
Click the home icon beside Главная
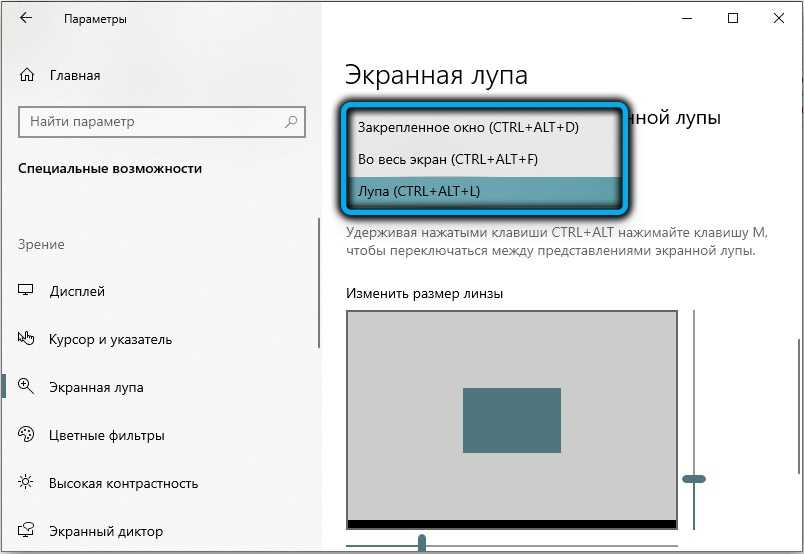(x=27, y=75)
